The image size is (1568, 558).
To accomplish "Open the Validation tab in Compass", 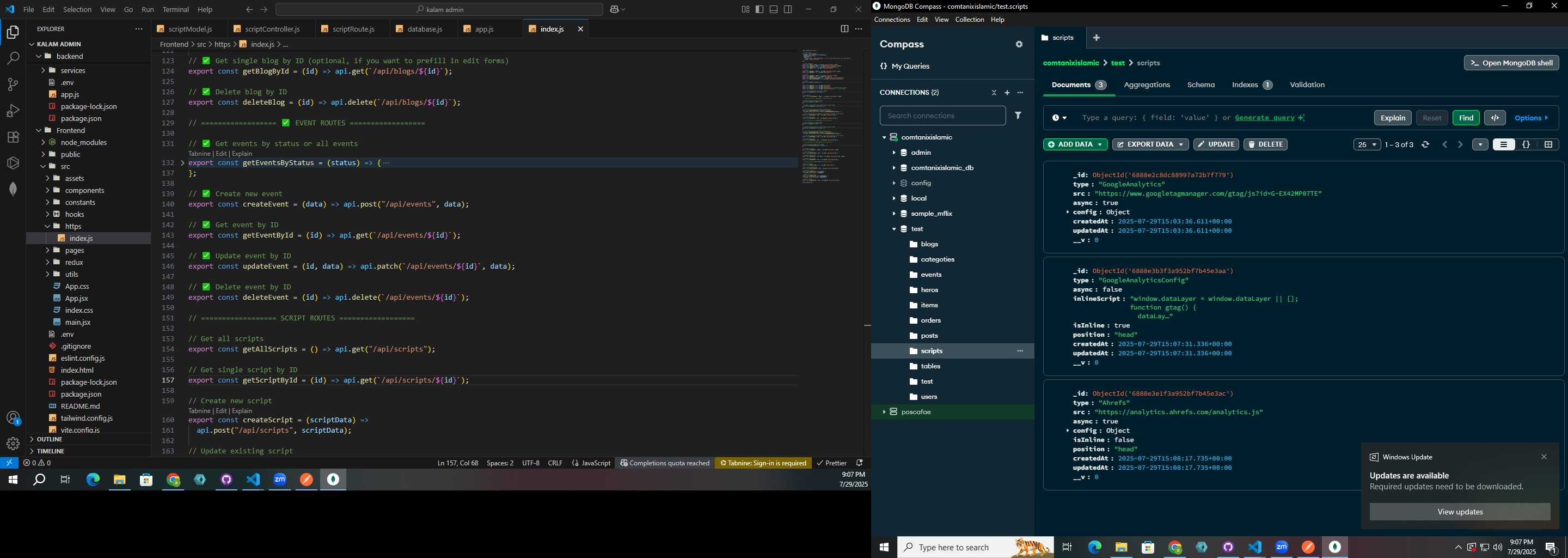I will pos(1307,86).
